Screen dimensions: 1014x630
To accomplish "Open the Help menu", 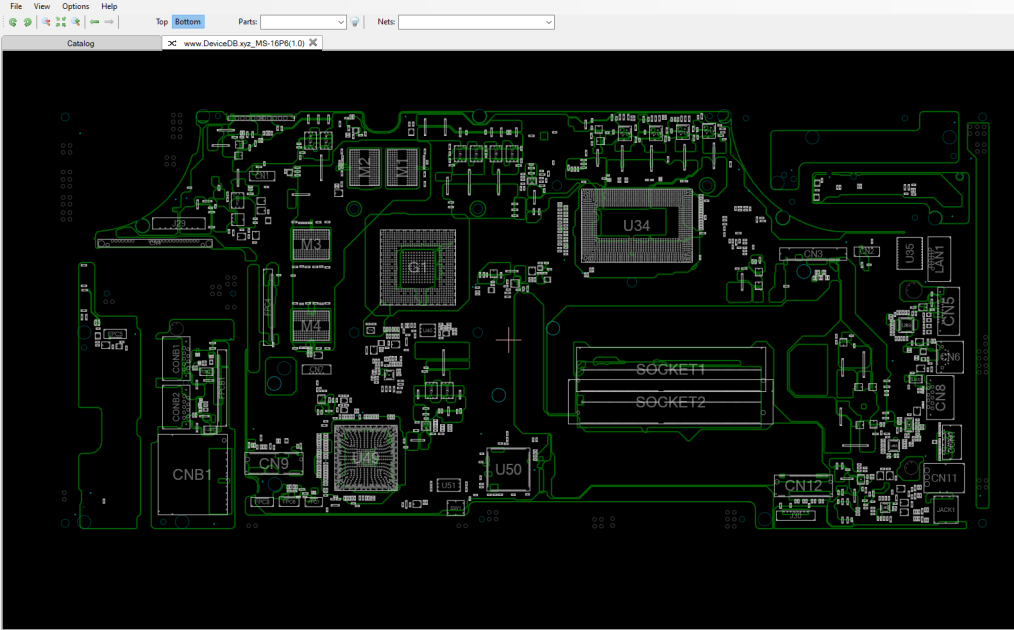I will click(109, 6).
